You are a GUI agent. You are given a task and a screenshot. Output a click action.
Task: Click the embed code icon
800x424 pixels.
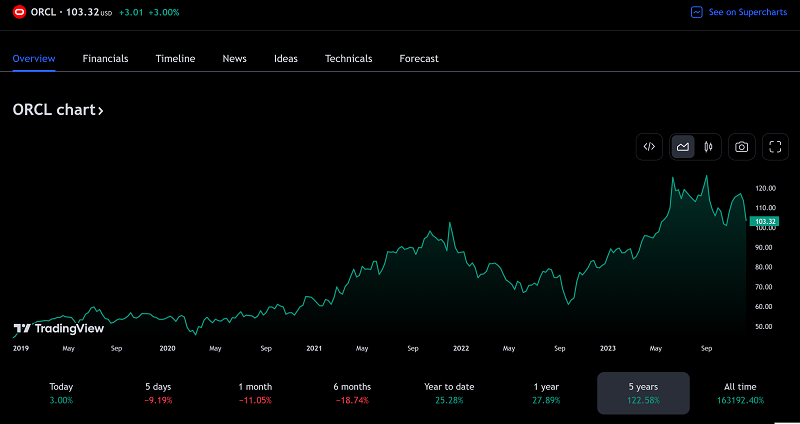(x=649, y=147)
